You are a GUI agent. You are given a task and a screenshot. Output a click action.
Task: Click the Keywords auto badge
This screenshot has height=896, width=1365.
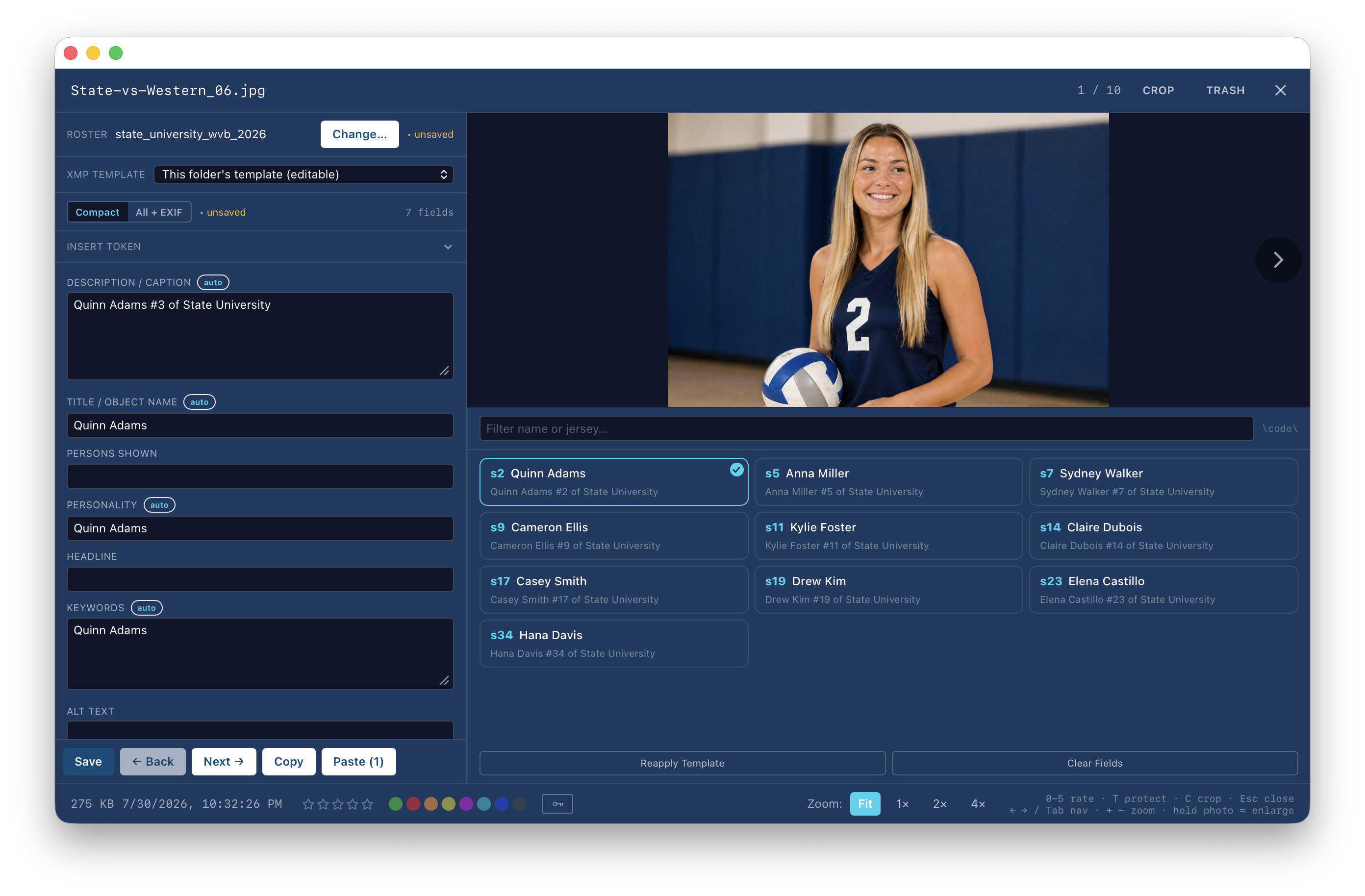146,608
